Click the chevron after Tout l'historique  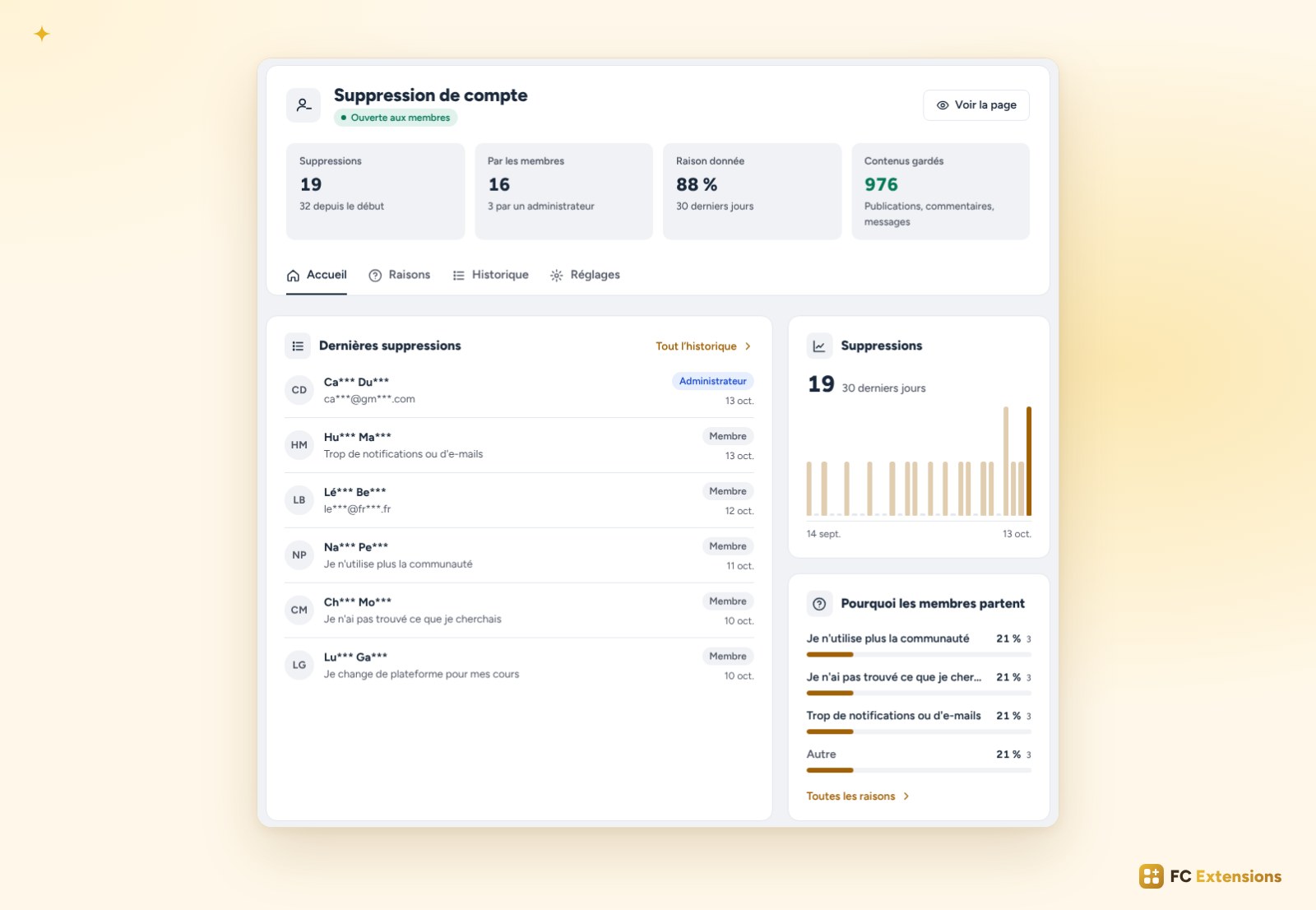point(748,346)
